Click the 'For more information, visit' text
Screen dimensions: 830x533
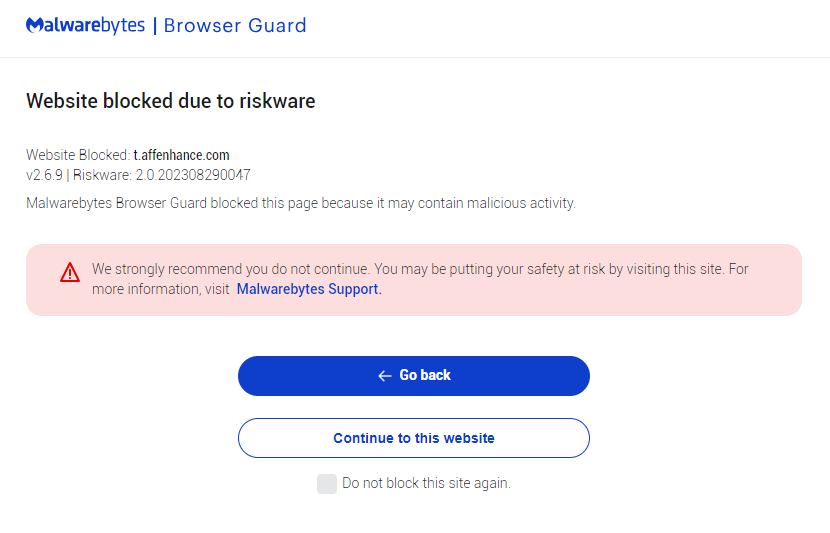coord(160,289)
